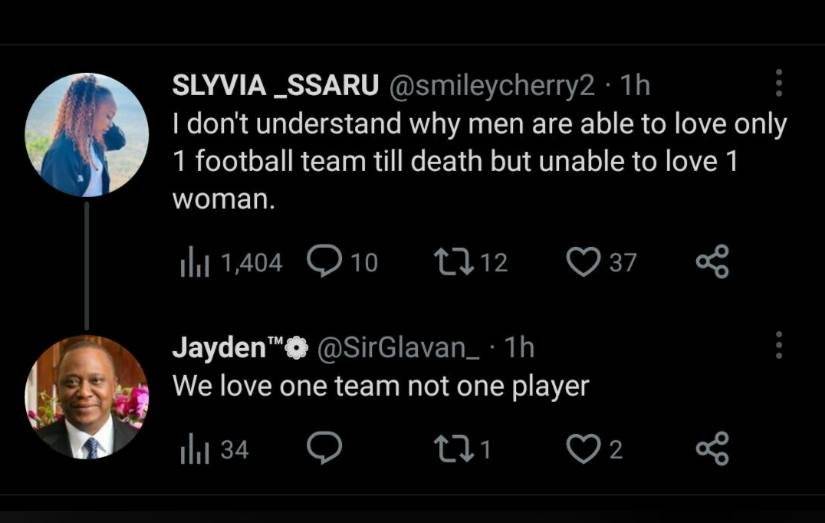Go to the @SirGlavan_ handle
Viewport: 825px width, 523px height.
398,347
